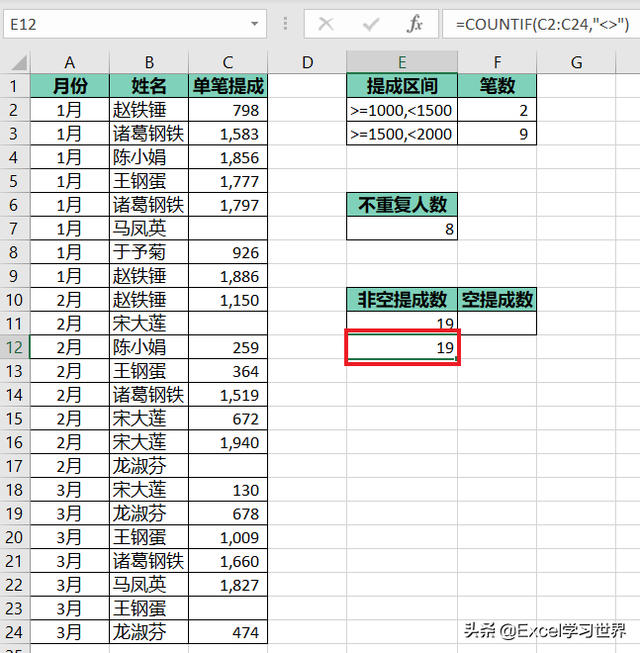The height and width of the screenshot is (653, 640).
Task: Click the Select All corner triangle
Action: (19, 62)
